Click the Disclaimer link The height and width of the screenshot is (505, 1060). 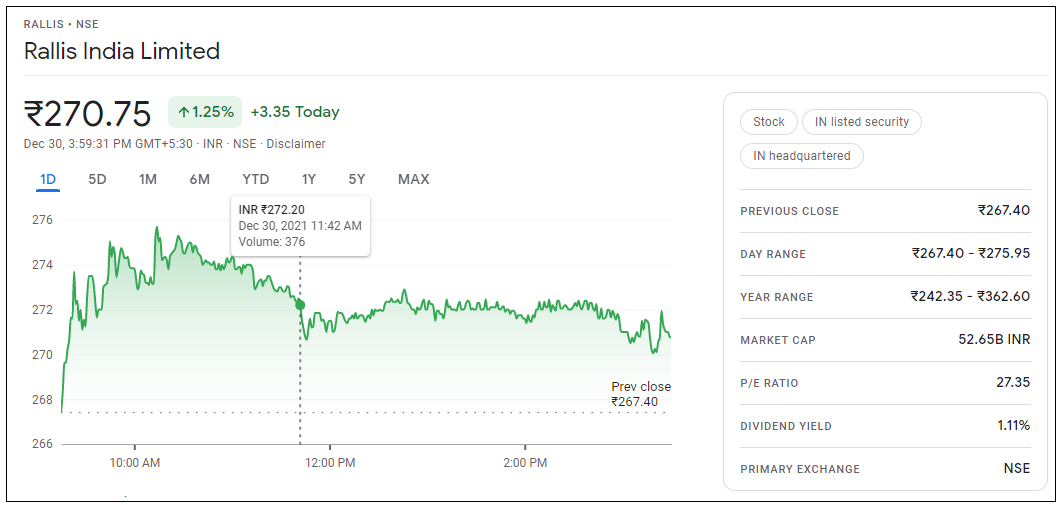[295, 144]
